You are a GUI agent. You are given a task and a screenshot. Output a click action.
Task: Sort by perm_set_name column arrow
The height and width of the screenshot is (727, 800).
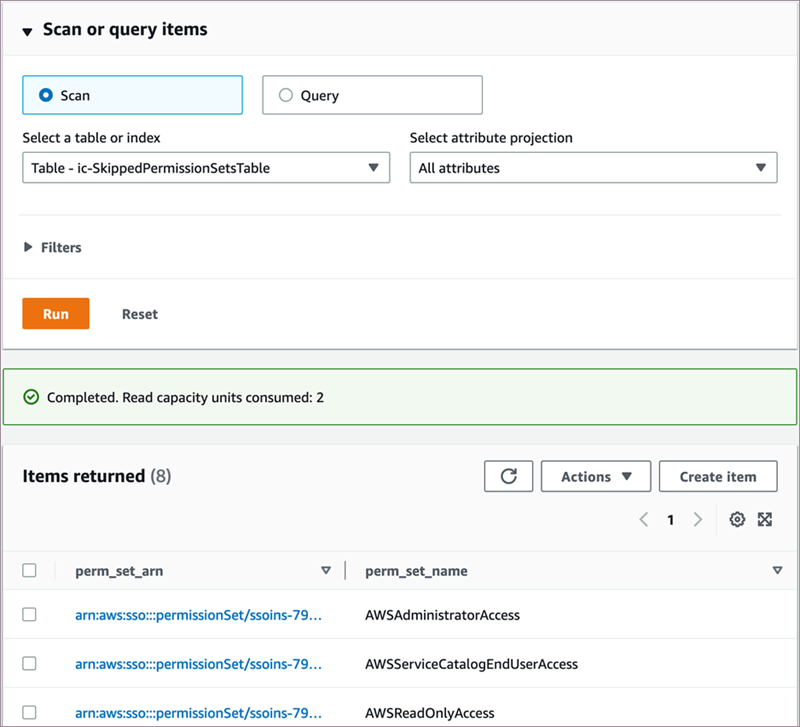click(x=777, y=571)
